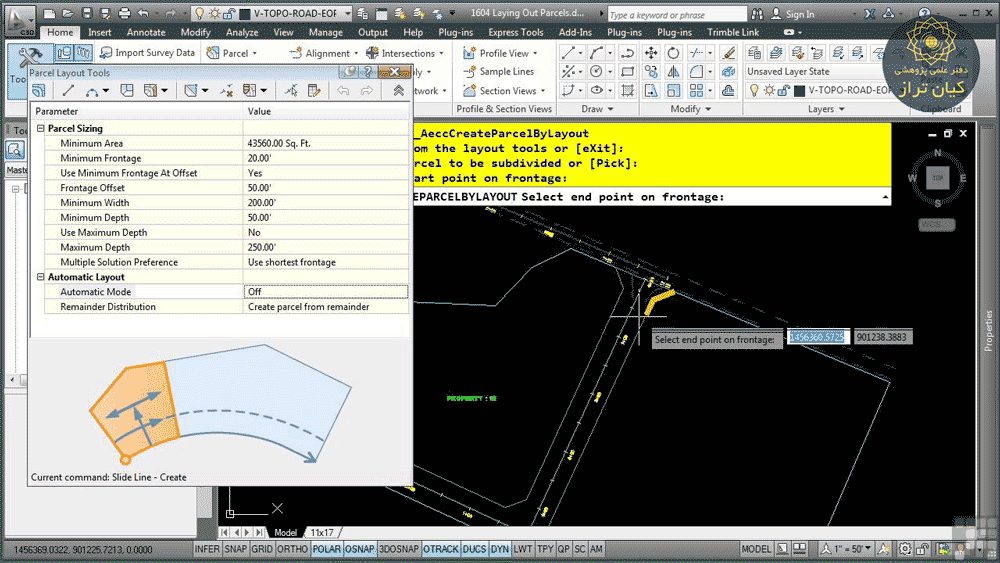Viewport: 1000px width, 563px height.
Task: Click the Workspace Switching gear in the status bar
Action: [904, 549]
